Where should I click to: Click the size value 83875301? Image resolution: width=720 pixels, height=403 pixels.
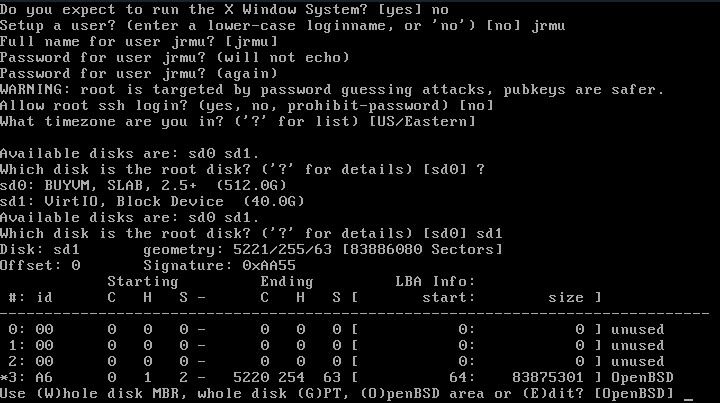(547, 378)
